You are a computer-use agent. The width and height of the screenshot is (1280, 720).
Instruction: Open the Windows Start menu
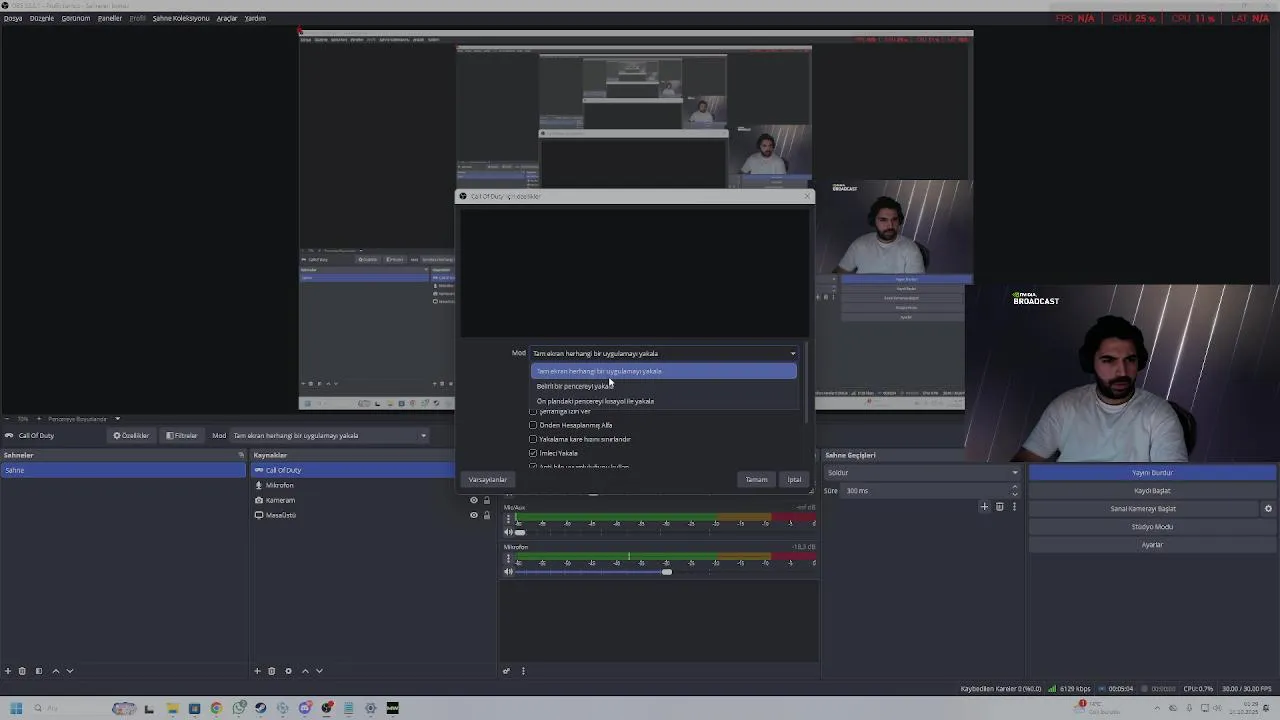pyautogui.click(x=16, y=708)
